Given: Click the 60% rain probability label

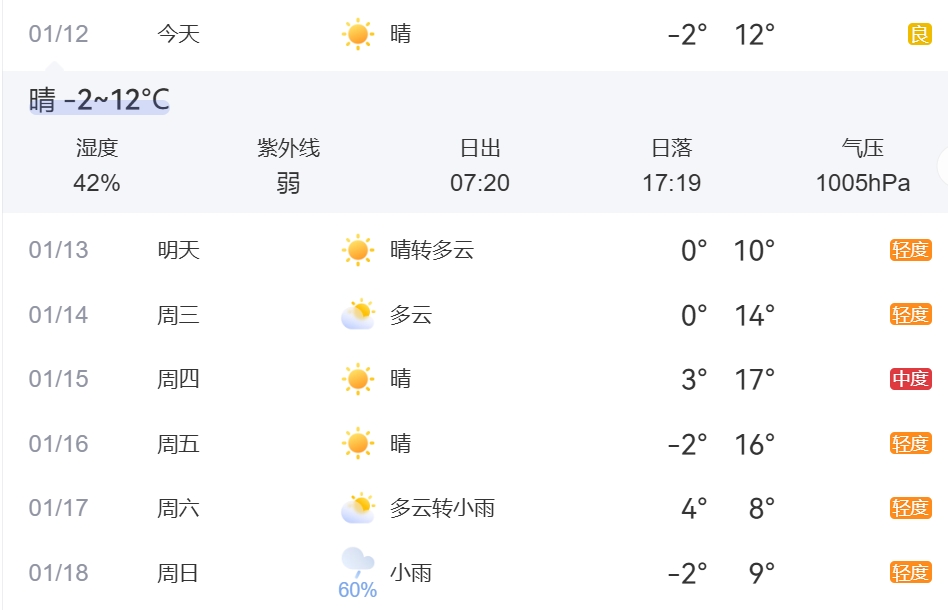Looking at the screenshot, I should click(x=357, y=590).
